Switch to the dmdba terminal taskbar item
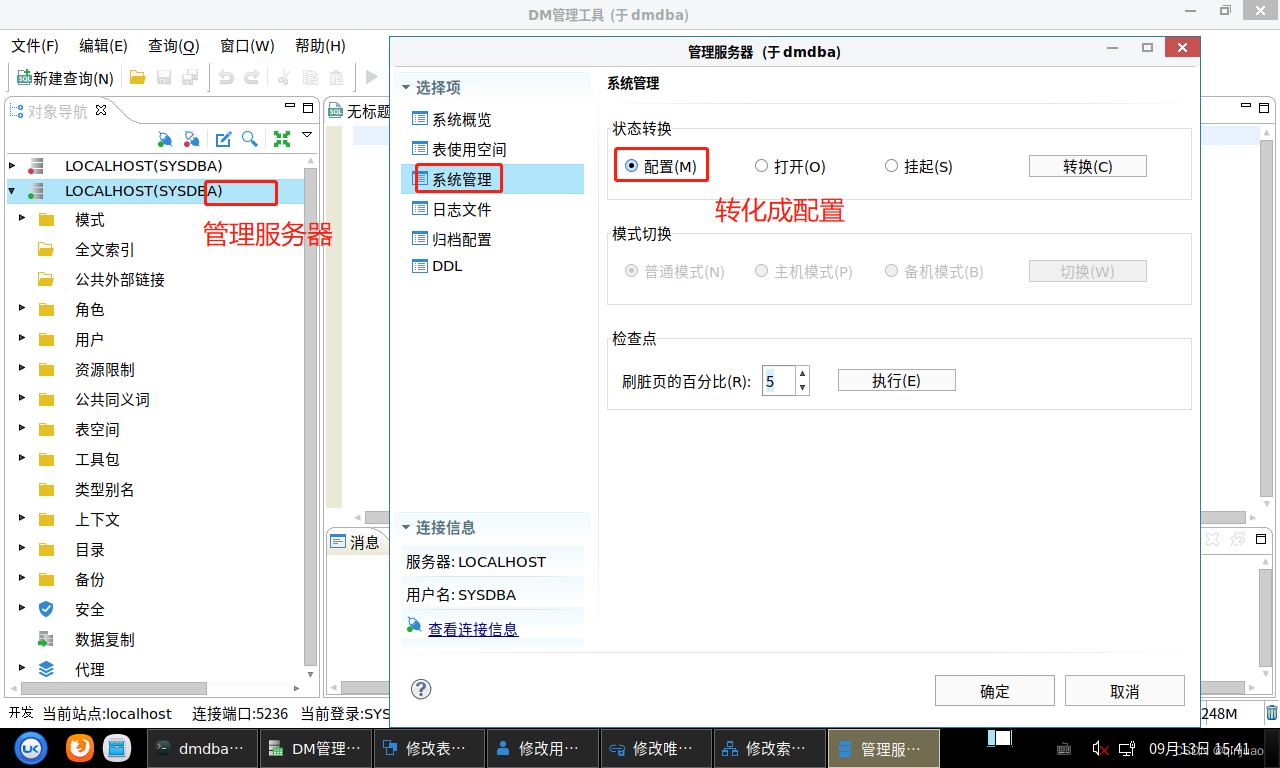The height and width of the screenshot is (768, 1280). point(202,748)
